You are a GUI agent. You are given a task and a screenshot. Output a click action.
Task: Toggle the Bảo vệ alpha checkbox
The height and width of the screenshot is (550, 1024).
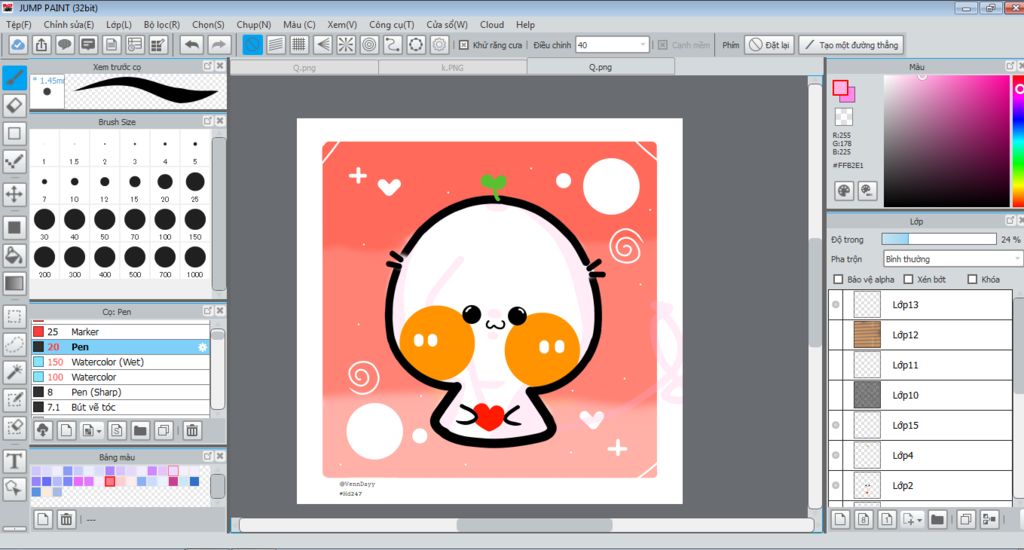point(839,279)
